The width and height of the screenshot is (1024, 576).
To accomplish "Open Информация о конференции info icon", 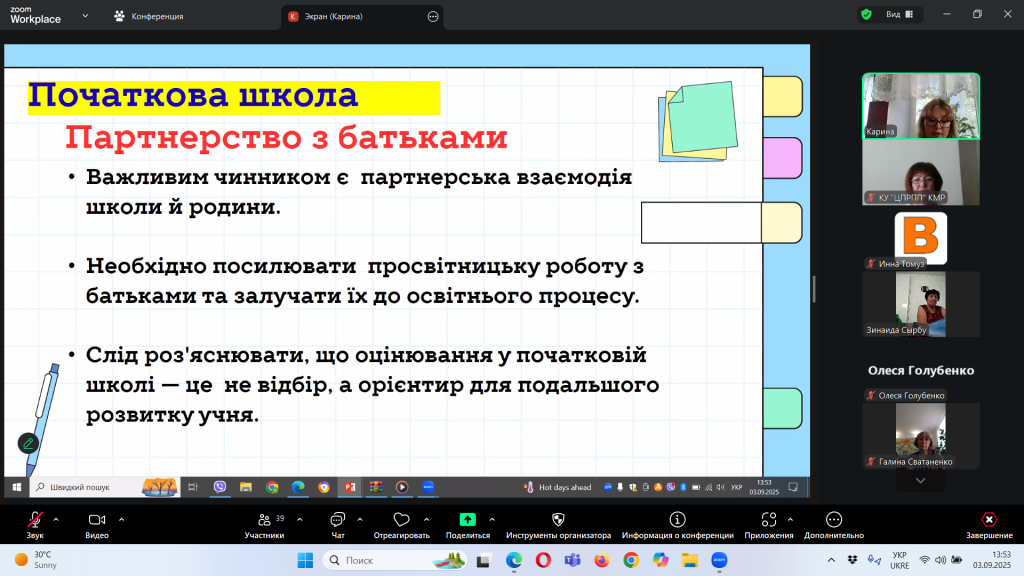I will [677, 520].
